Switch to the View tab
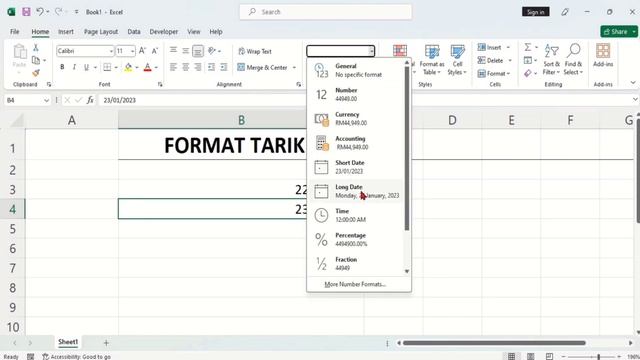640x360 pixels. (194, 31)
